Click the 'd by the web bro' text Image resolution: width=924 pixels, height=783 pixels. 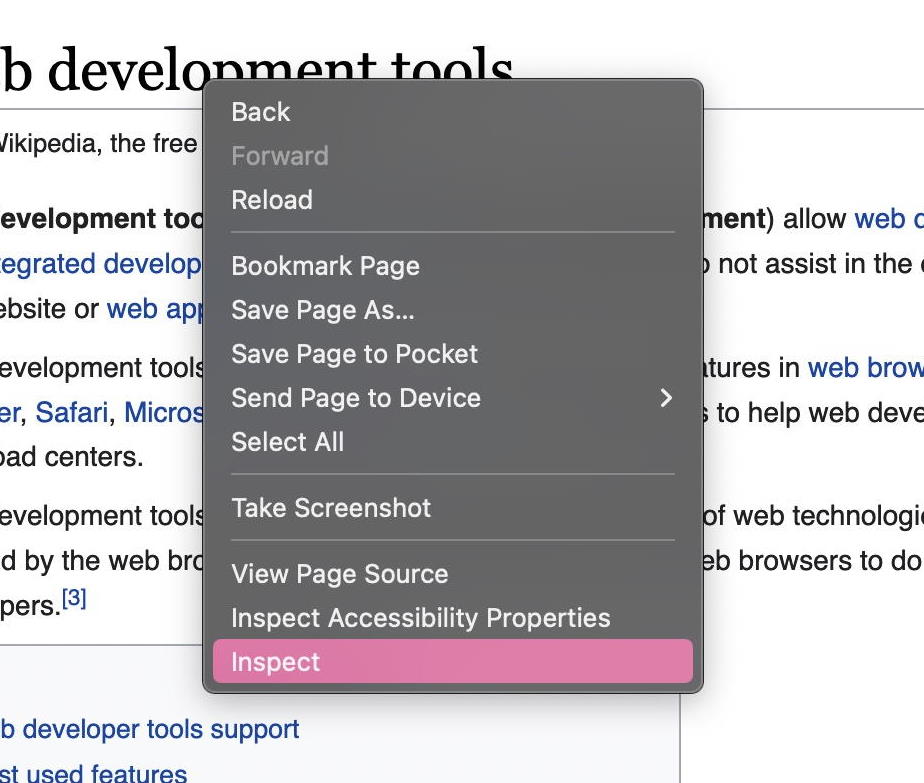click(x=101, y=561)
